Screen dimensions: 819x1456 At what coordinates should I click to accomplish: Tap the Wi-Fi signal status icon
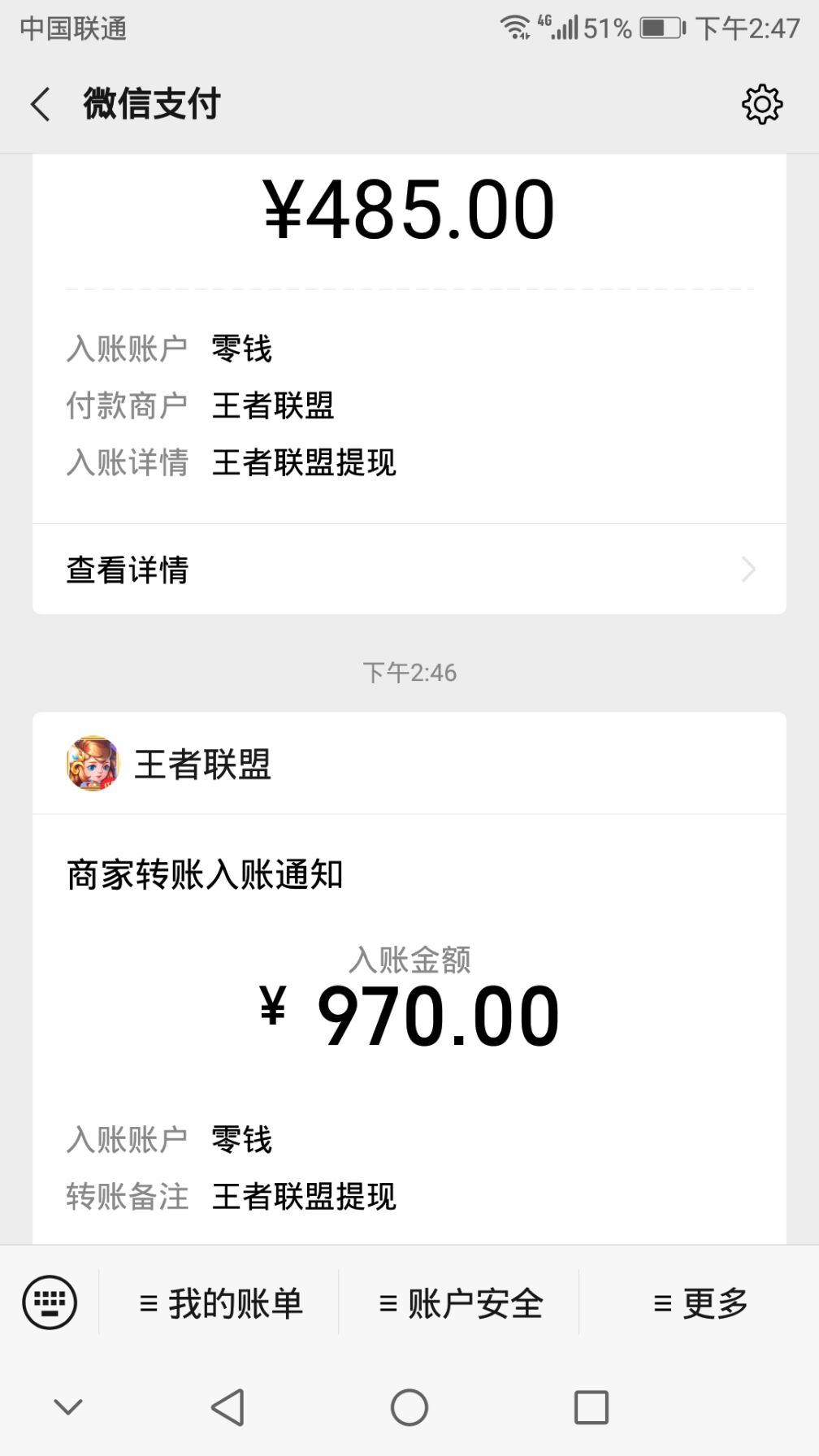click(x=514, y=28)
